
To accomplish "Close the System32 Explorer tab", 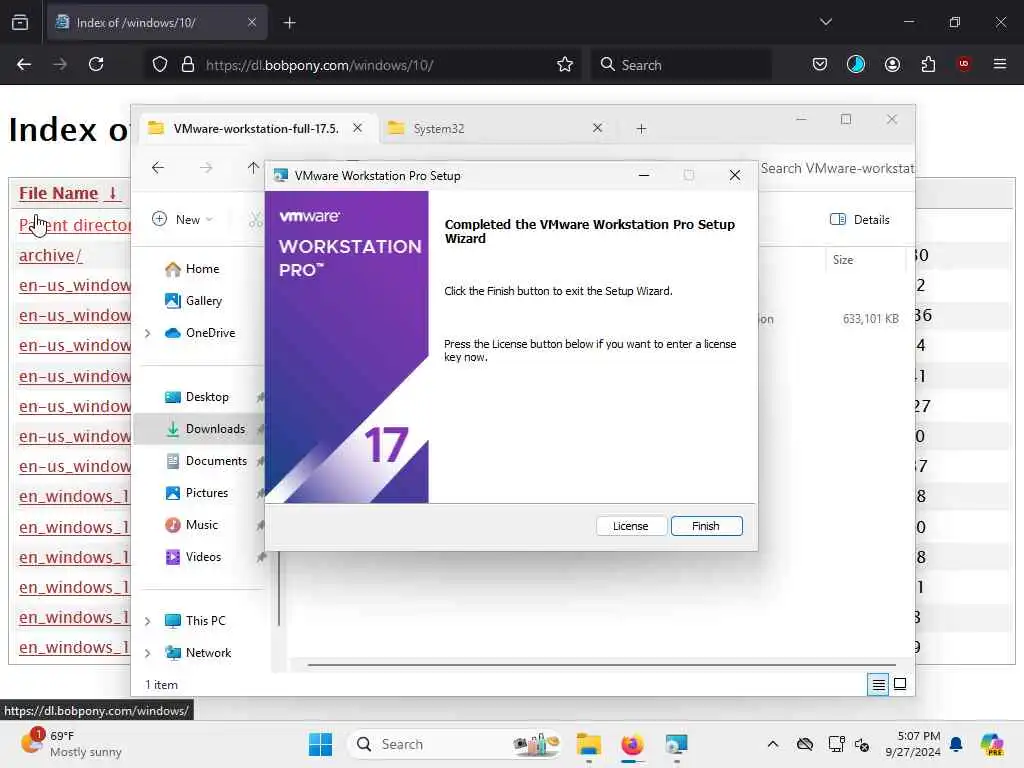I will click(598, 128).
